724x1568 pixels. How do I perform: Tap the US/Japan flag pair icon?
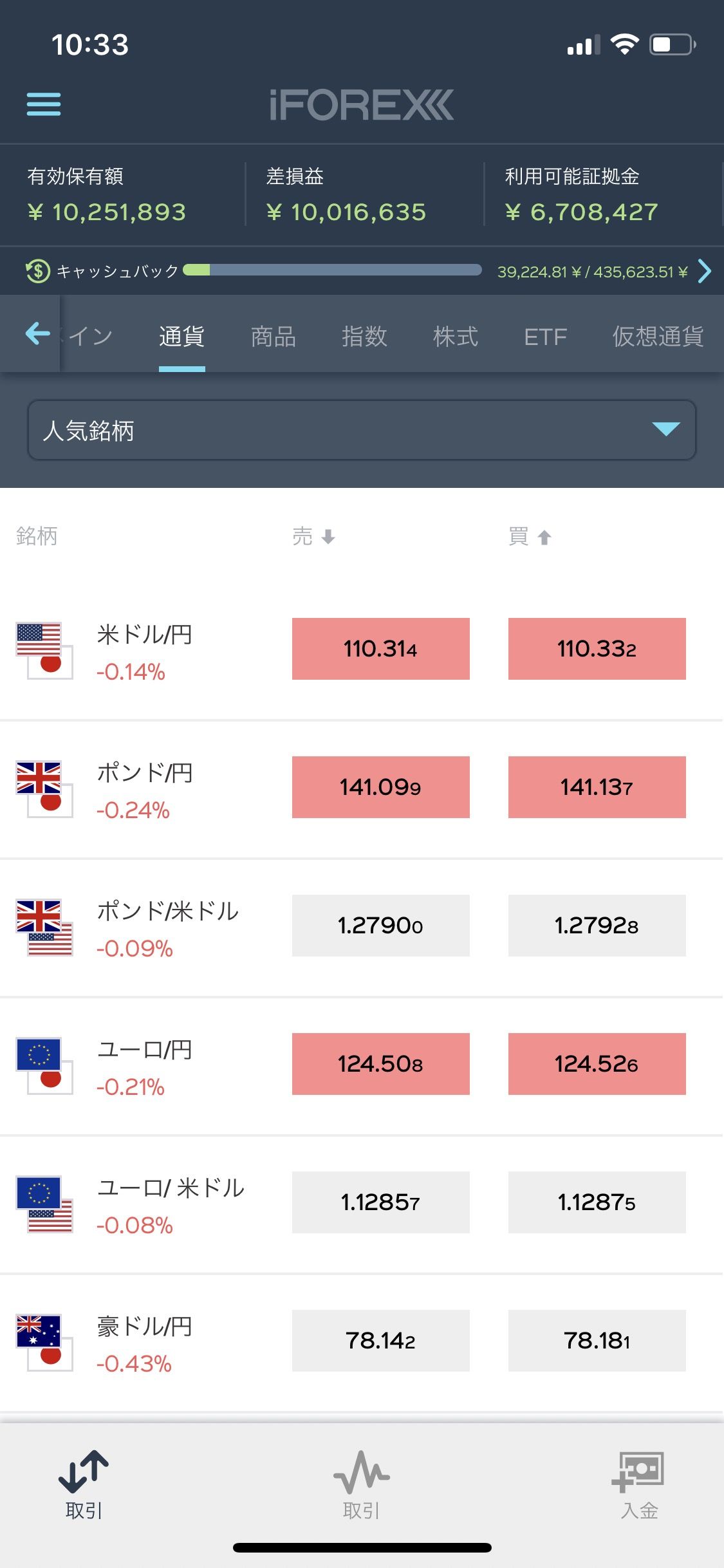coord(44,651)
